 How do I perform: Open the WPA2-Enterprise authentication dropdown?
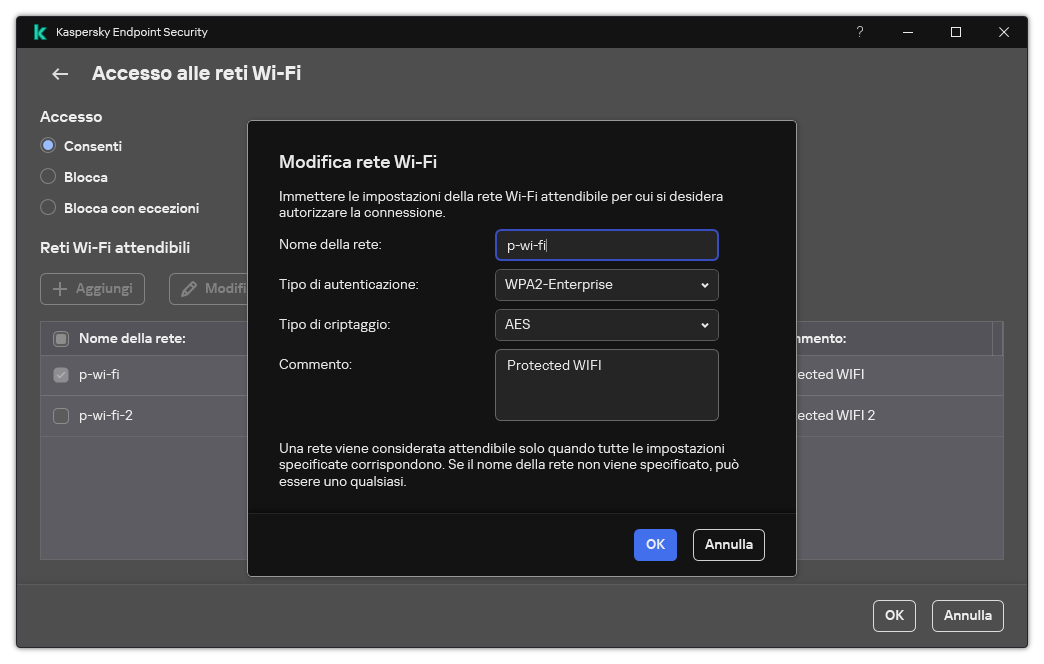tap(606, 285)
